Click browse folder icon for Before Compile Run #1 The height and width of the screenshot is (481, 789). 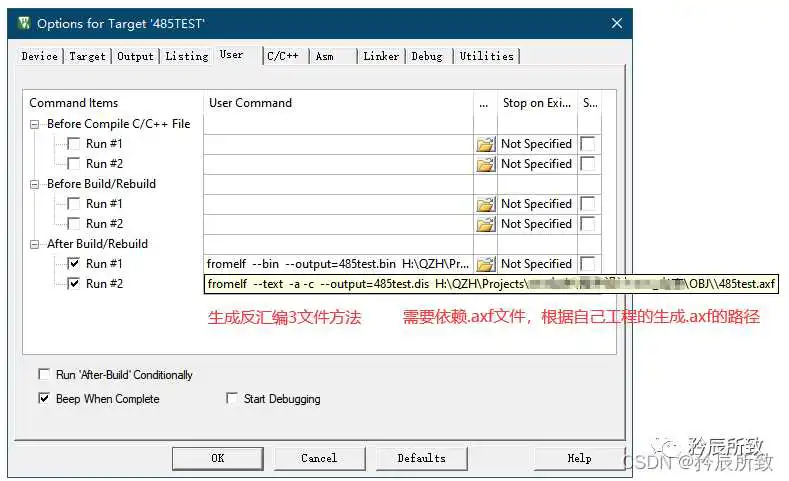coord(486,144)
